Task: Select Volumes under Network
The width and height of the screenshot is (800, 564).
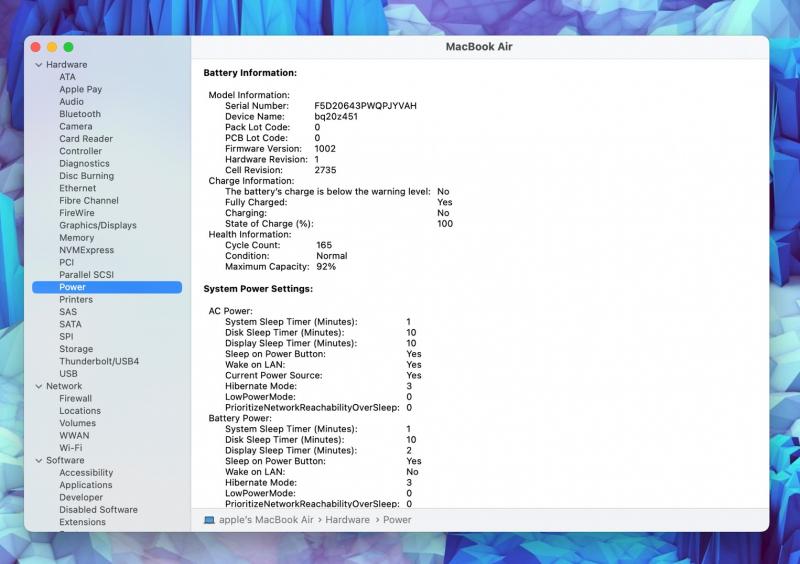Action: [78, 423]
